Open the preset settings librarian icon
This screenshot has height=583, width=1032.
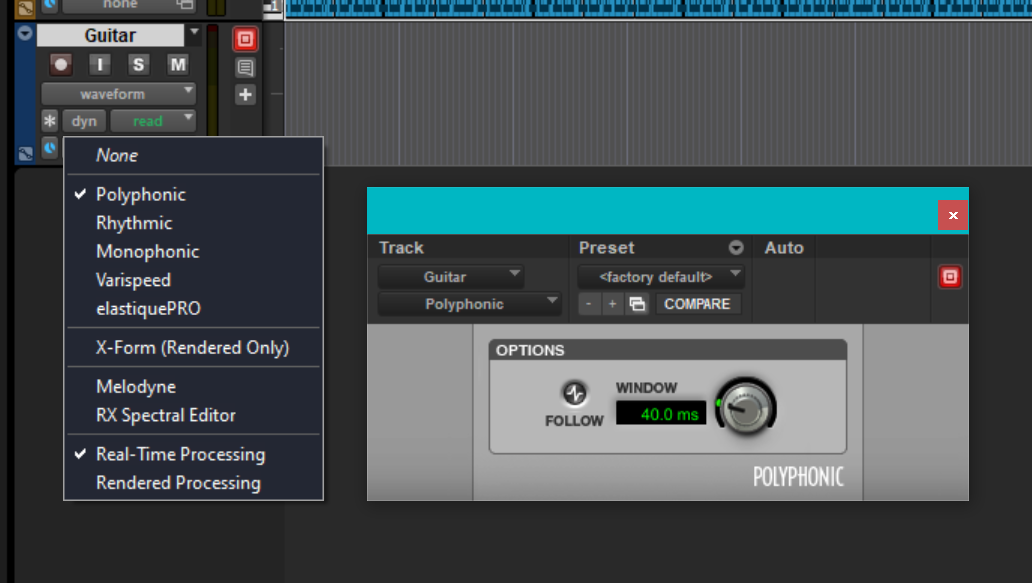[636, 304]
